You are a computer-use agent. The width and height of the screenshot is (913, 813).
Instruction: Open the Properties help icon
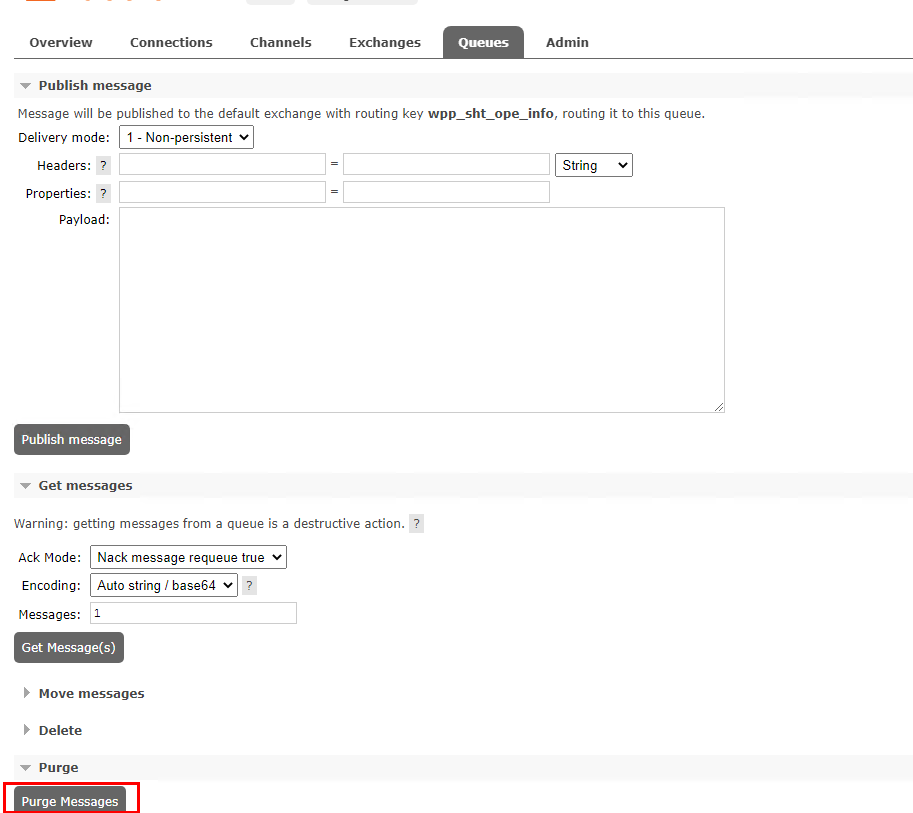click(x=103, y=193)
